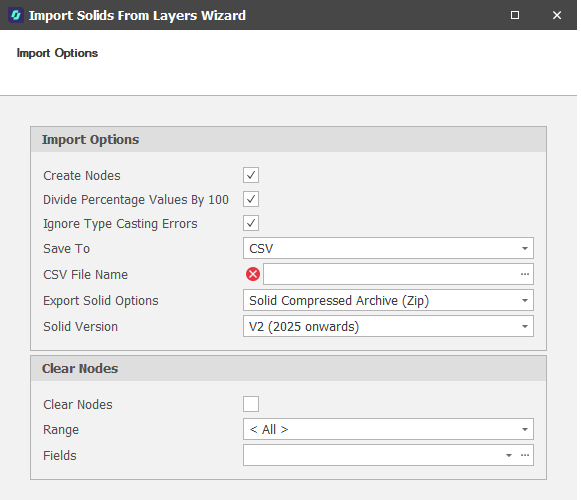
Task: Close the Import Solids From Layers Wizard
Action: coord(557,15)
